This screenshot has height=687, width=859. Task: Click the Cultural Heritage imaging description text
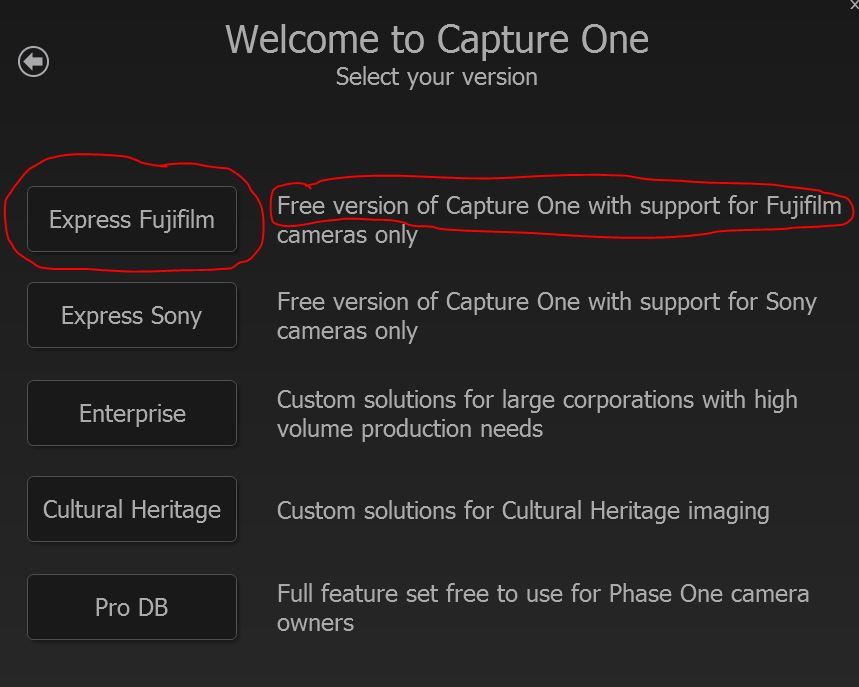[523, 511]
